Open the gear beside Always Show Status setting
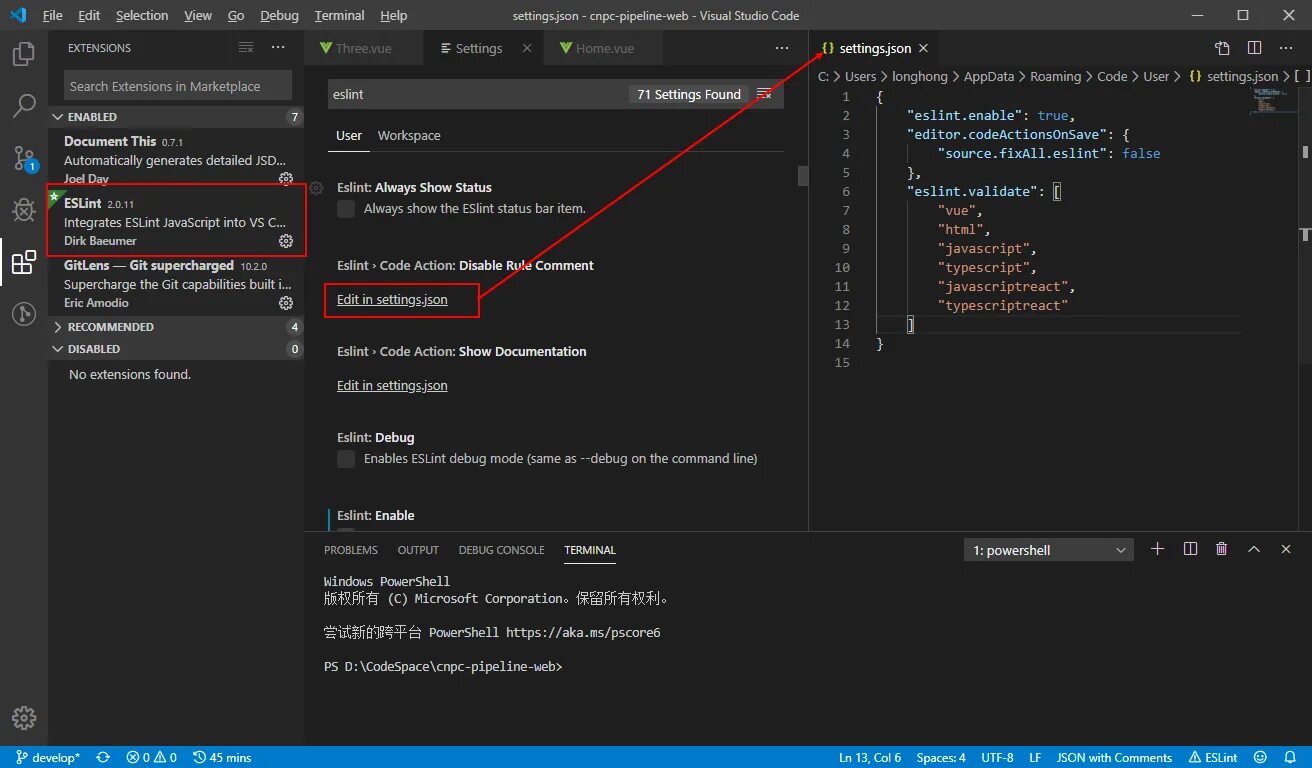The image size is (1312, 768). tap(316, 188)
